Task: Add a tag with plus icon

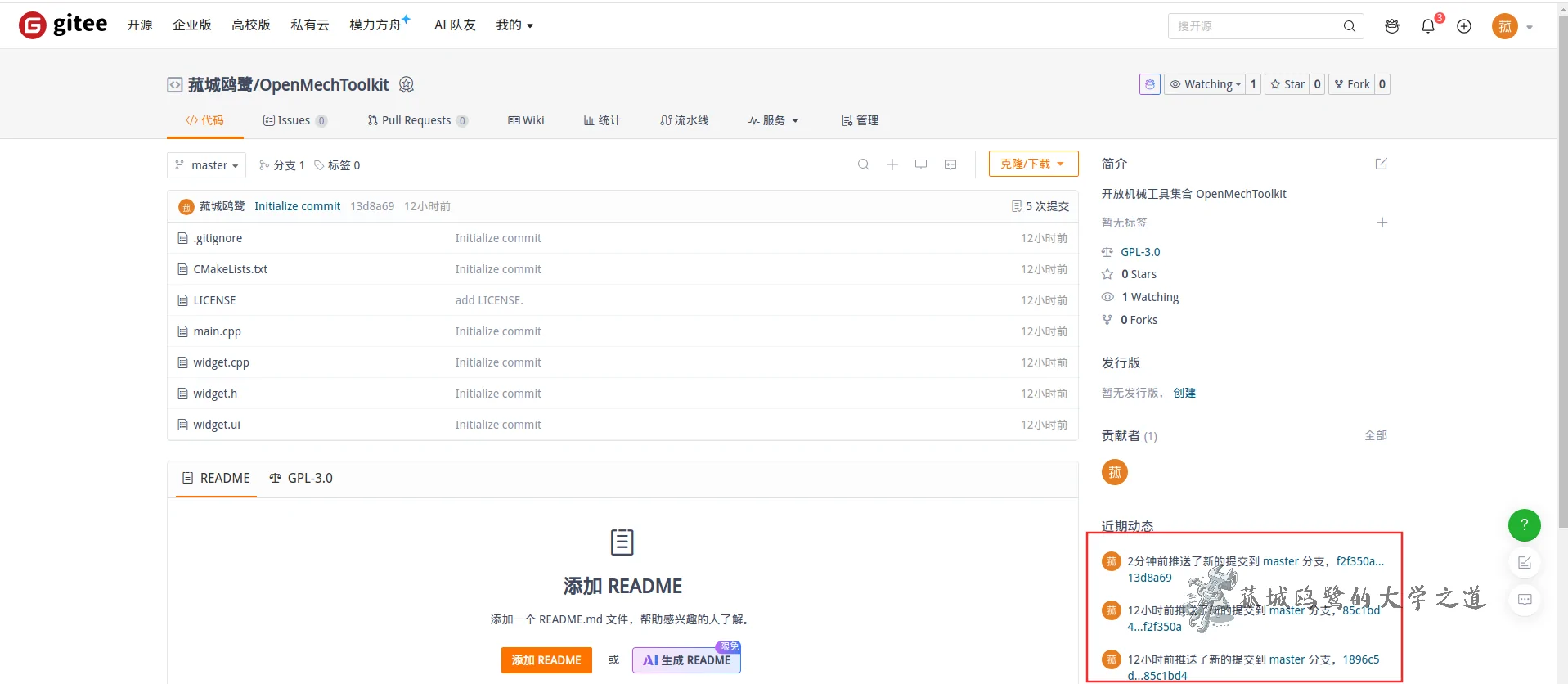Action: tap(1382, 223)
